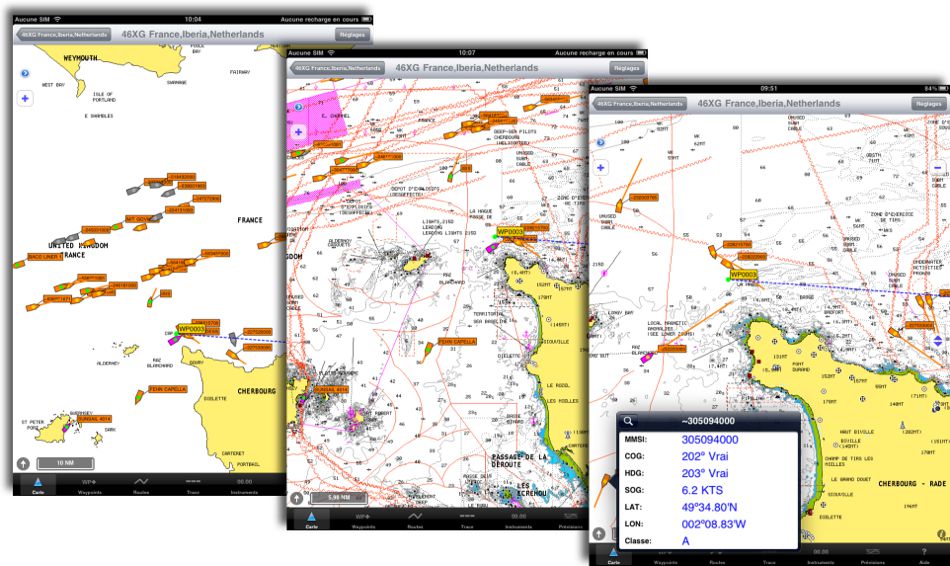Viewport: 950px width, 566px height.
Task: Open the Carte tab in the left window
Action: point(38,485)
